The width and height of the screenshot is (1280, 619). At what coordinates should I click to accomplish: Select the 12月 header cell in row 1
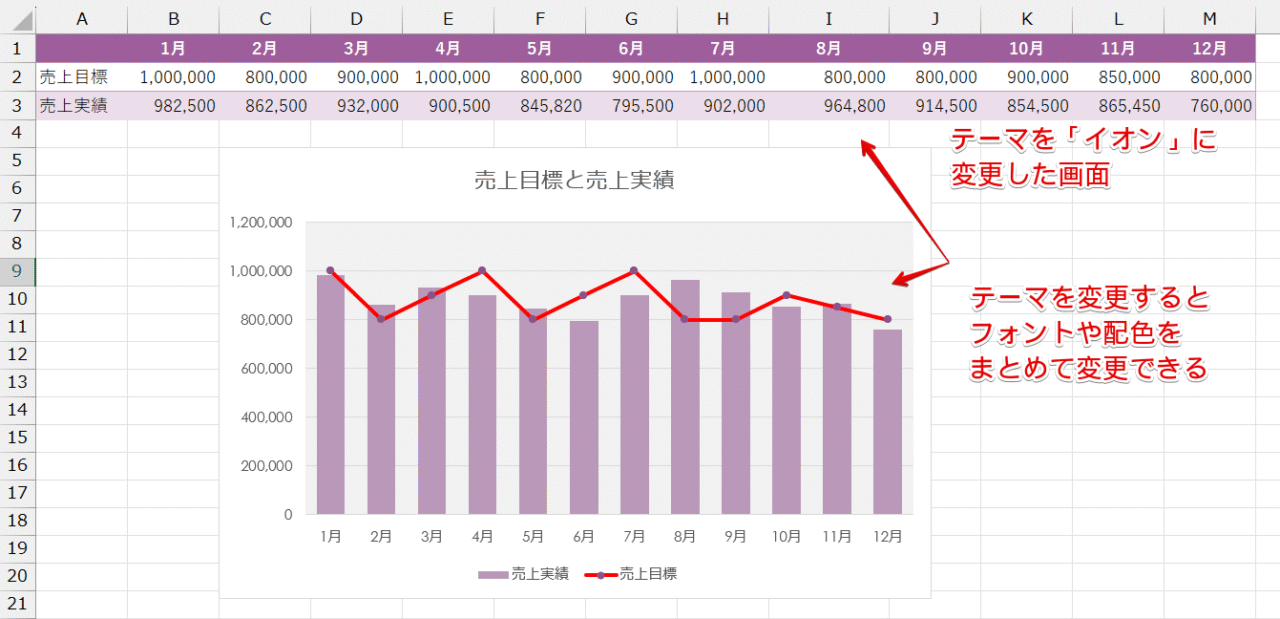click(x=1210, y=48)
